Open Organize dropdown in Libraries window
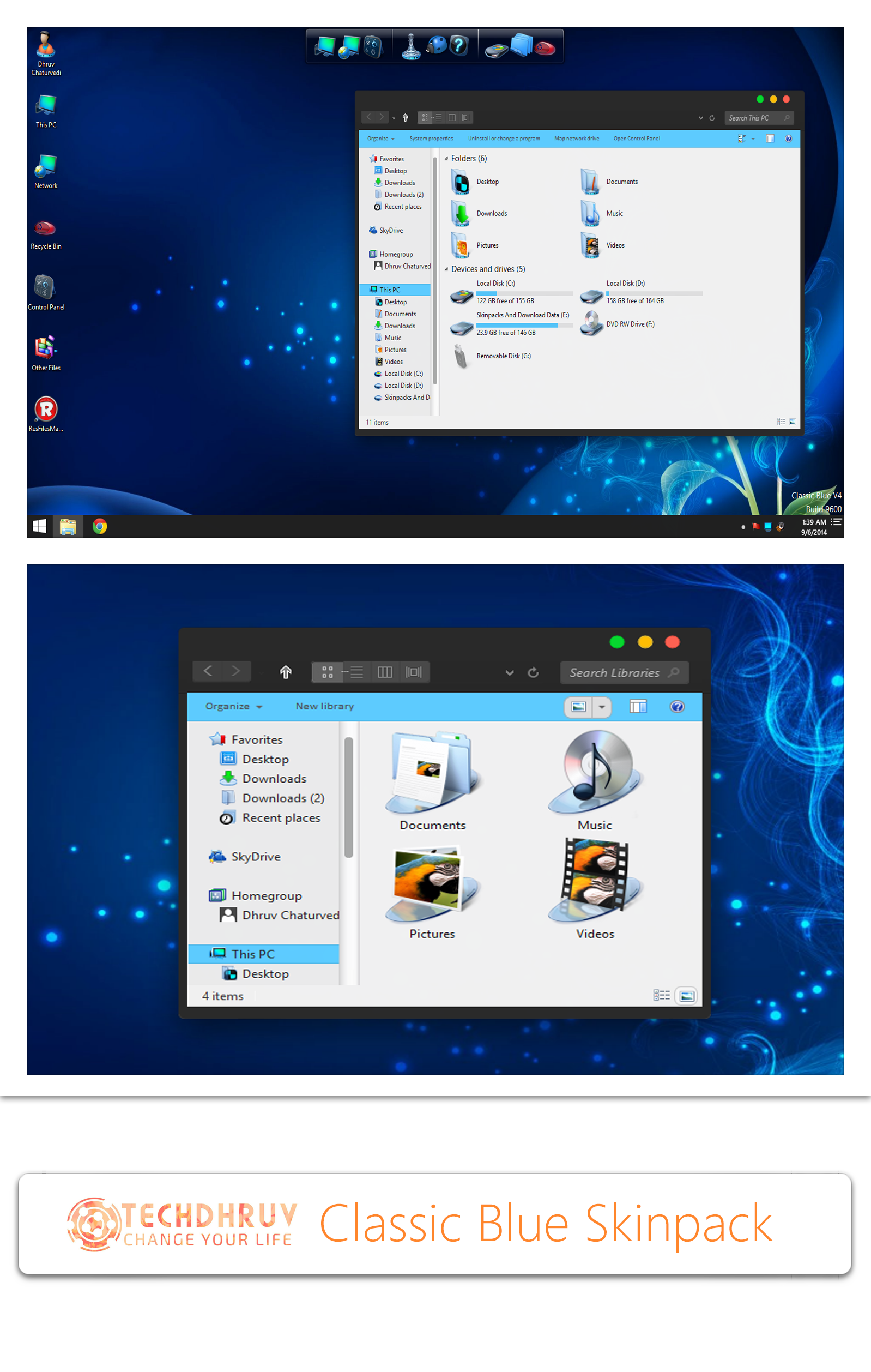The image size is (871, 1372). click(234, 707)
